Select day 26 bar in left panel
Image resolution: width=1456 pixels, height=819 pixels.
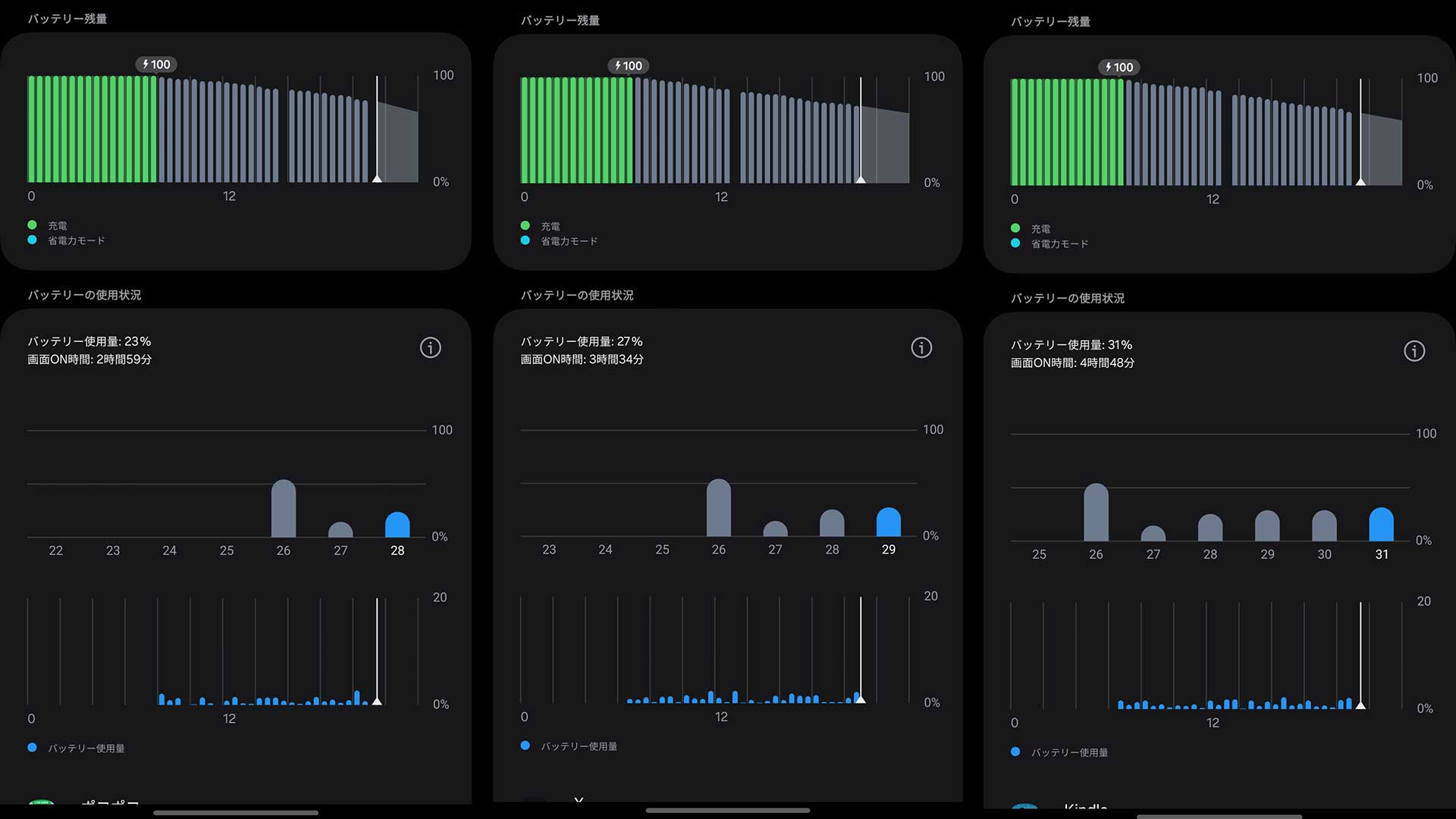(284, 509)
